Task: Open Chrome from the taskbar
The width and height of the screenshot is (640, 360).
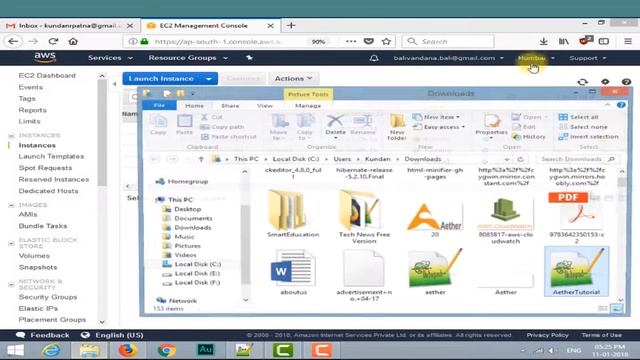Action: (167, 350)
